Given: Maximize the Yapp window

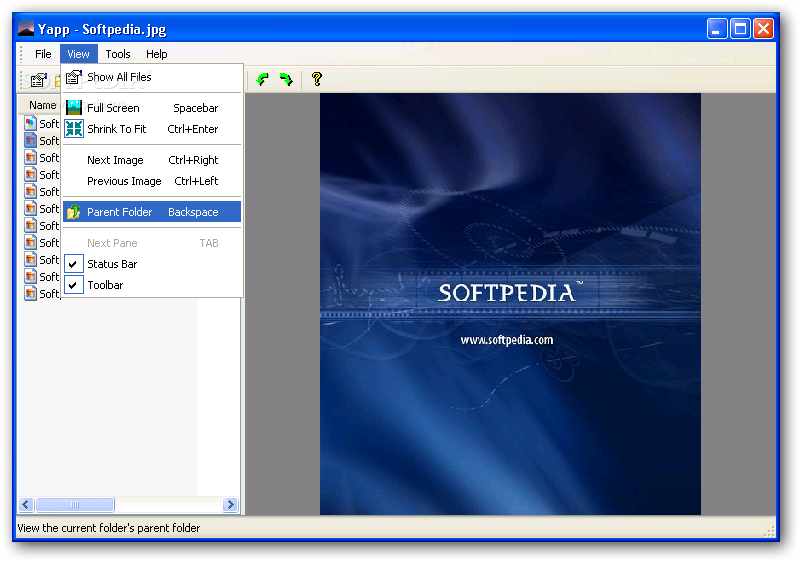Looking at the screenshot, I should tap(740, 29).
